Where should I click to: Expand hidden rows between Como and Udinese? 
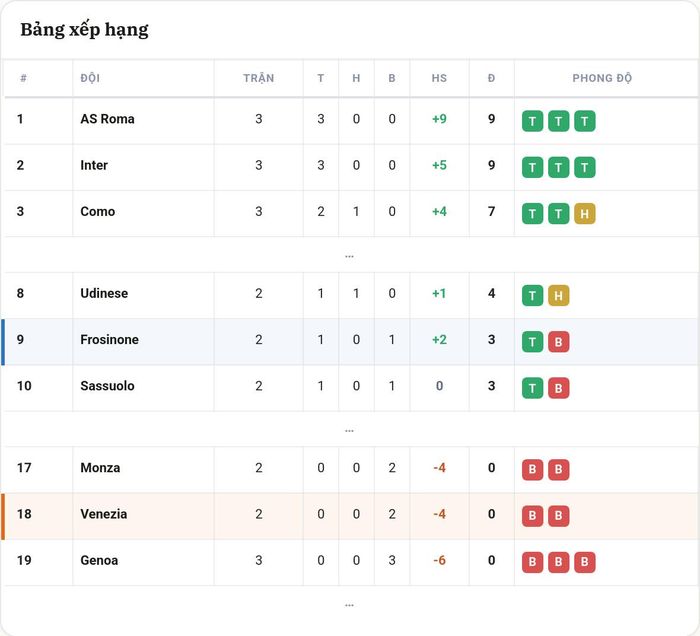point(350,256)
